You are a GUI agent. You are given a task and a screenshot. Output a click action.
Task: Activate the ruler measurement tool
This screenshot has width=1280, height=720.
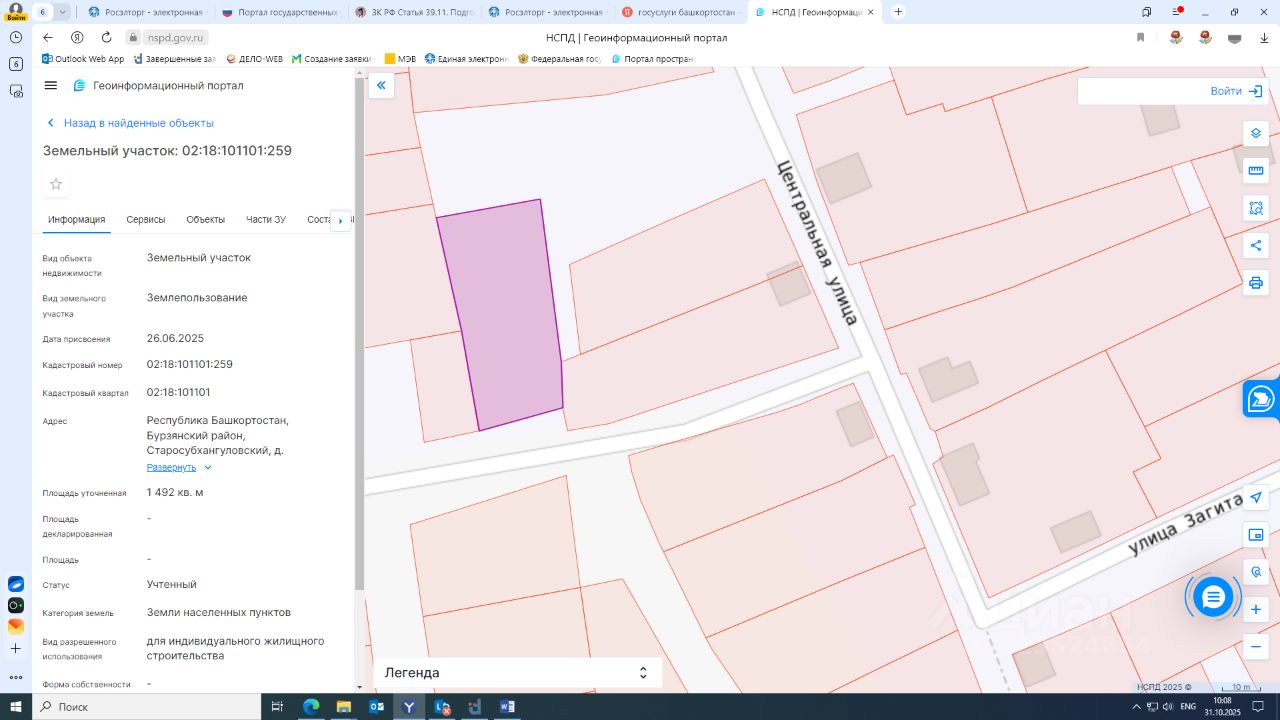1256,170
